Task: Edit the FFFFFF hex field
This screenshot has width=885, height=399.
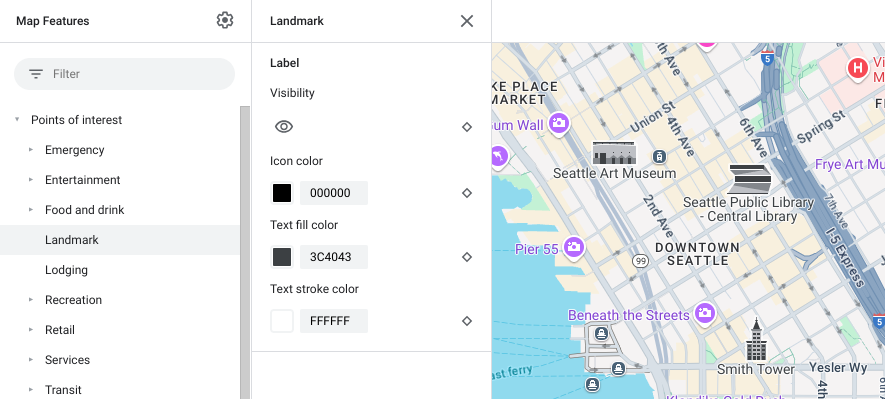Action: (x=334, y=321)
